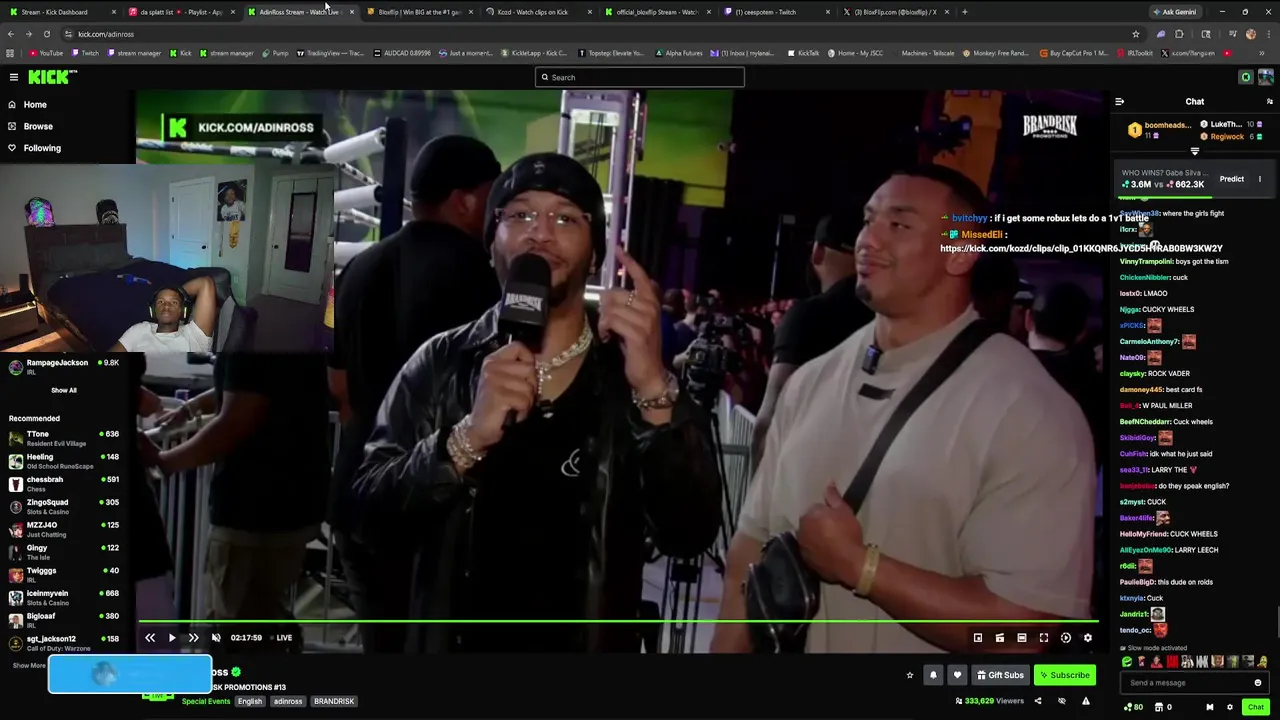1280x720 pixels.
Task: Click the Gift Subs button
Action: click(x=1000, y=675)
